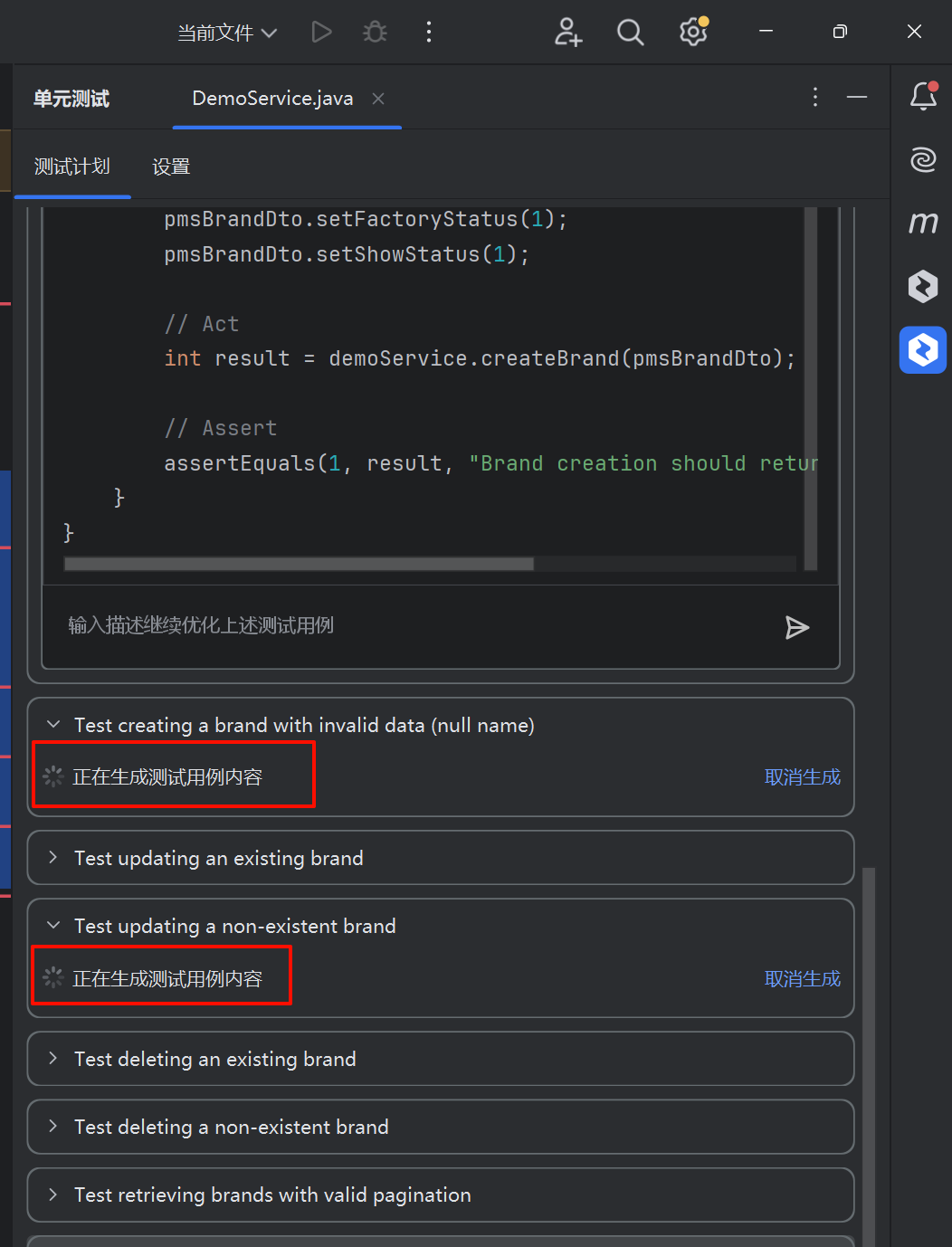Click the code block horizontal scrollbar
Screen dimensions: 952x1247
point(299,564)
